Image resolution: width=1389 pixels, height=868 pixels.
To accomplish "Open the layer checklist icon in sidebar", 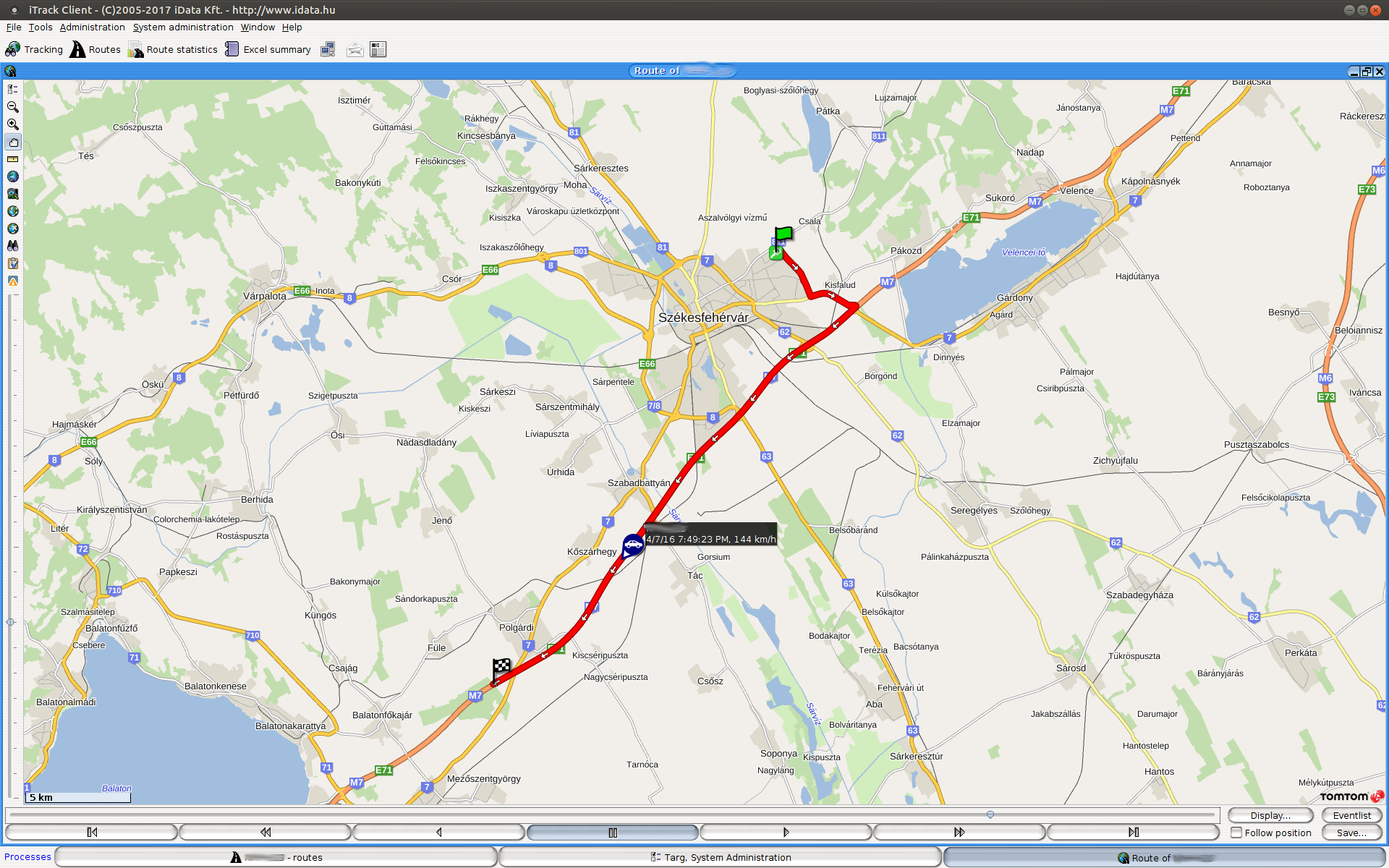I will pyautogui.click(x=12, y=90).
